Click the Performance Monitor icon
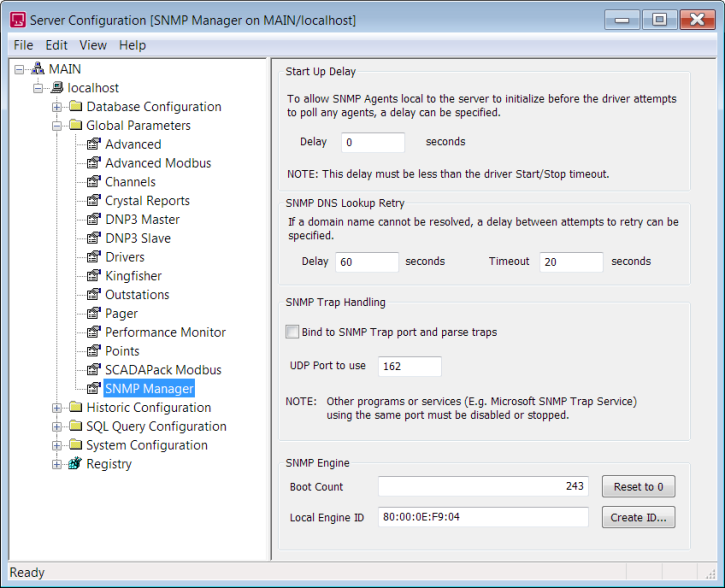This screenshot has width=725, height=588. pos(94,332)
